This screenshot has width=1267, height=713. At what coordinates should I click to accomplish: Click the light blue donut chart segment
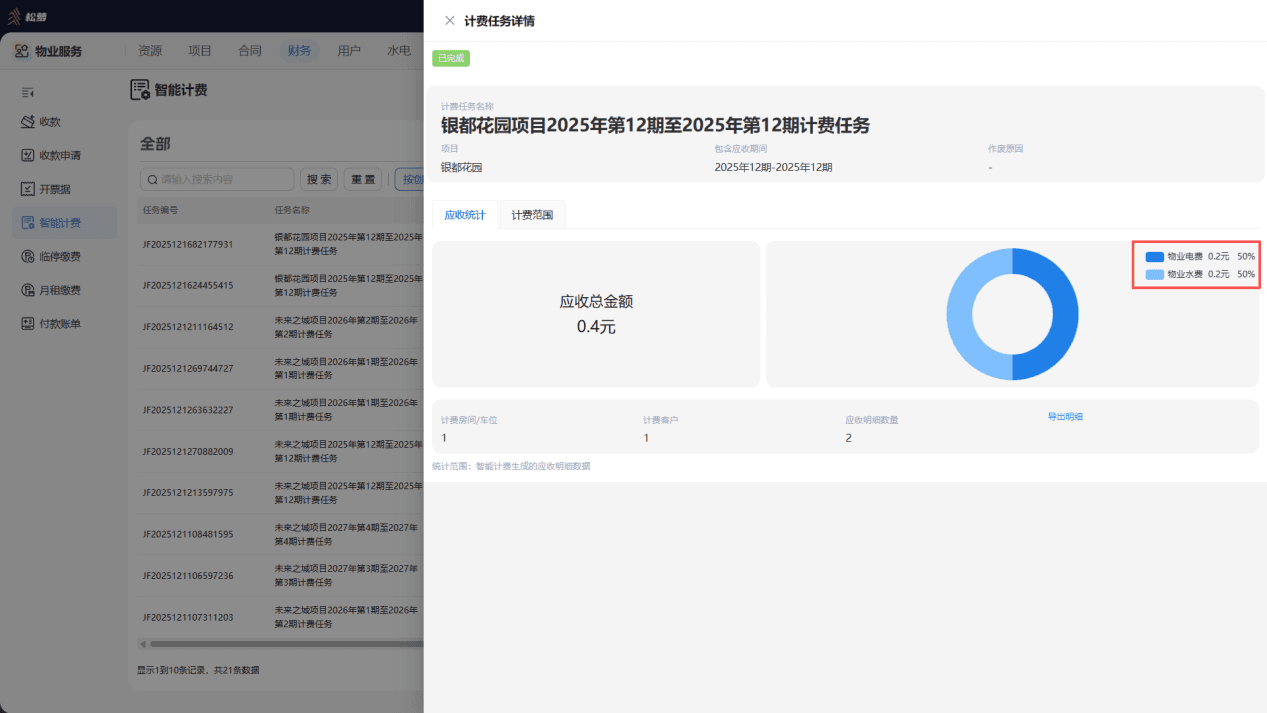point(960,314)
